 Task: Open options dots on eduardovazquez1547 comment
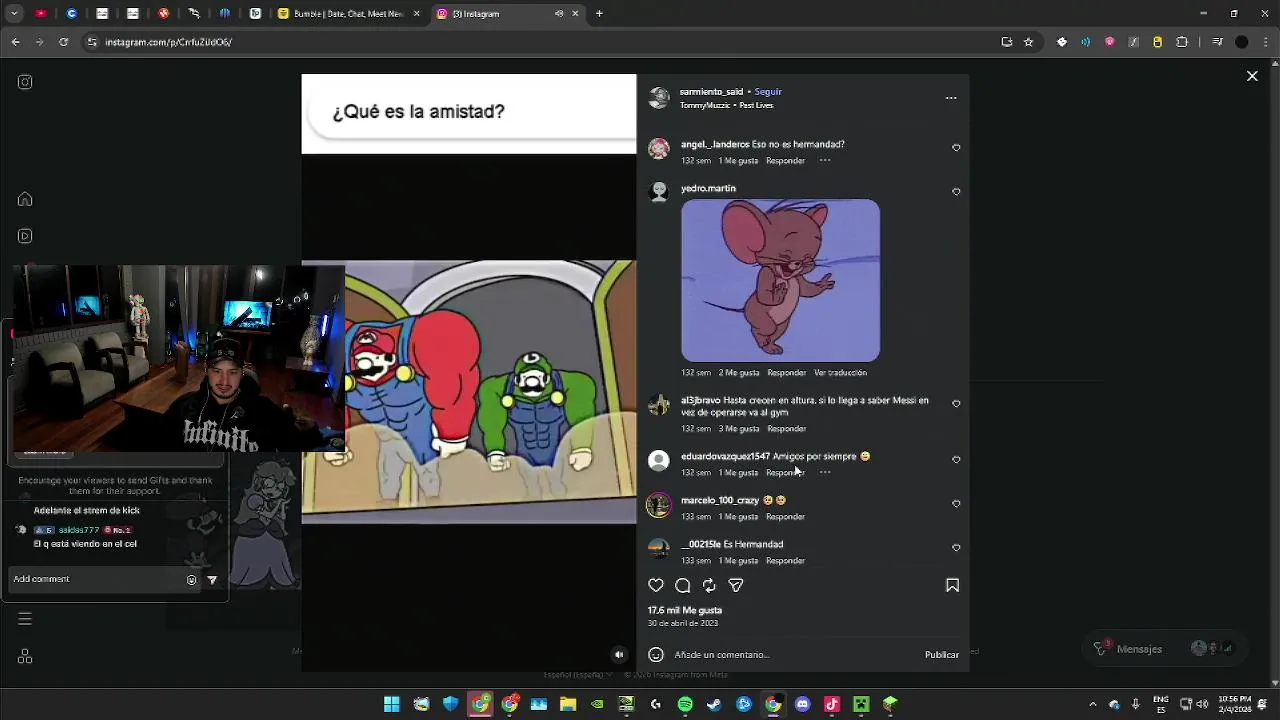[x=825, y=473]
